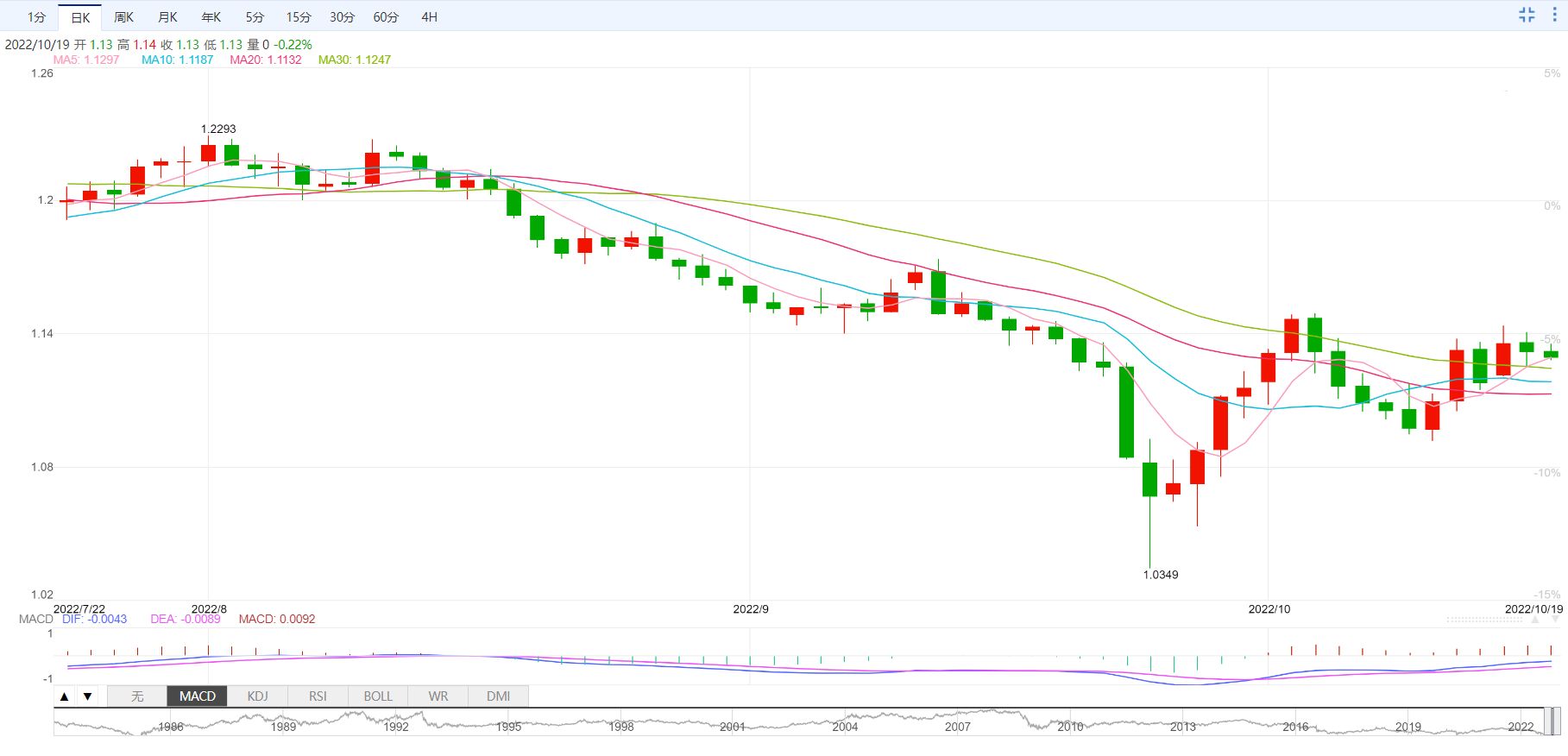Click the 2013 year in overview timeline
This screenshot has height=756, width=1568.
point(1183,727)
